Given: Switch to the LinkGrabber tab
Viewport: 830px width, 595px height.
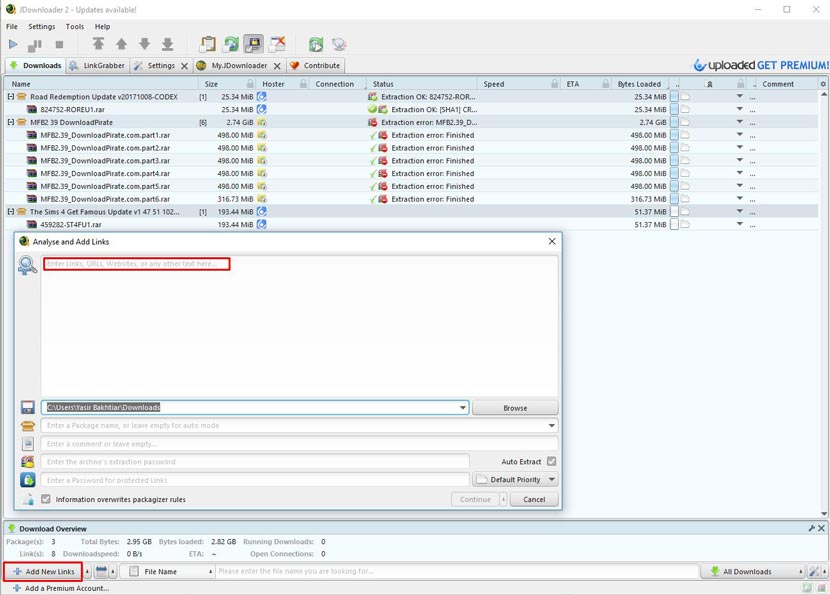Looking at the screenshot, I should [x=100, y=64].
